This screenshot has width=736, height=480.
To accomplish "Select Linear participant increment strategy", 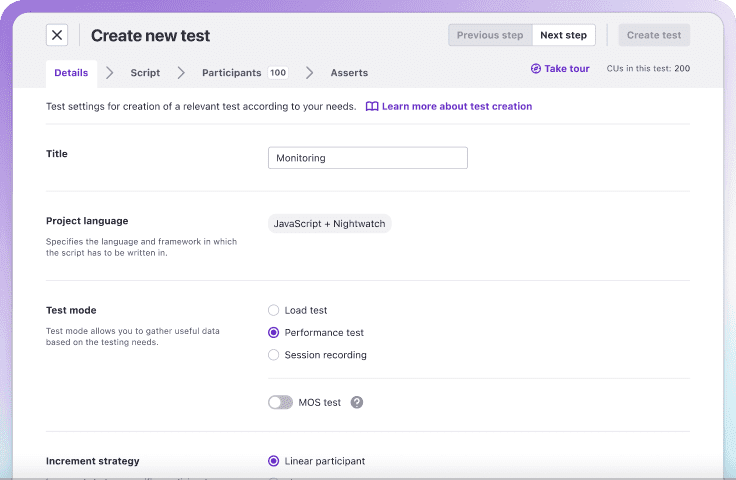I will [x=274, y=461].
